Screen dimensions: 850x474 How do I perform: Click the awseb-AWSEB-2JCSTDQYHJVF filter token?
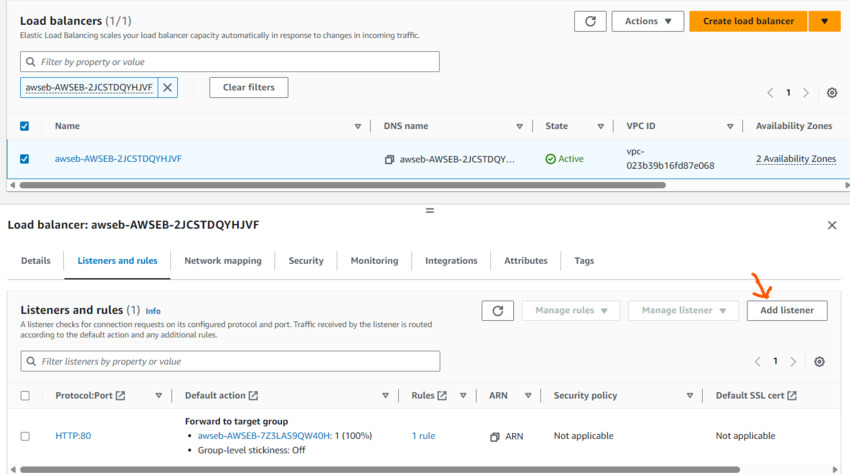pyautogui.click(x=89, y=87)
